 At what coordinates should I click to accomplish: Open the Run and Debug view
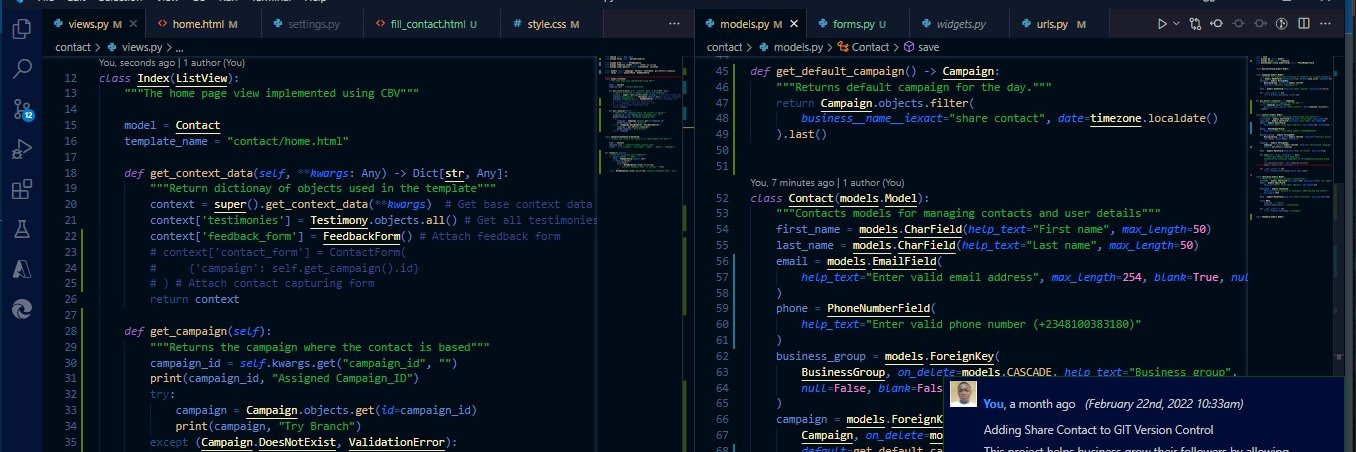21,149
